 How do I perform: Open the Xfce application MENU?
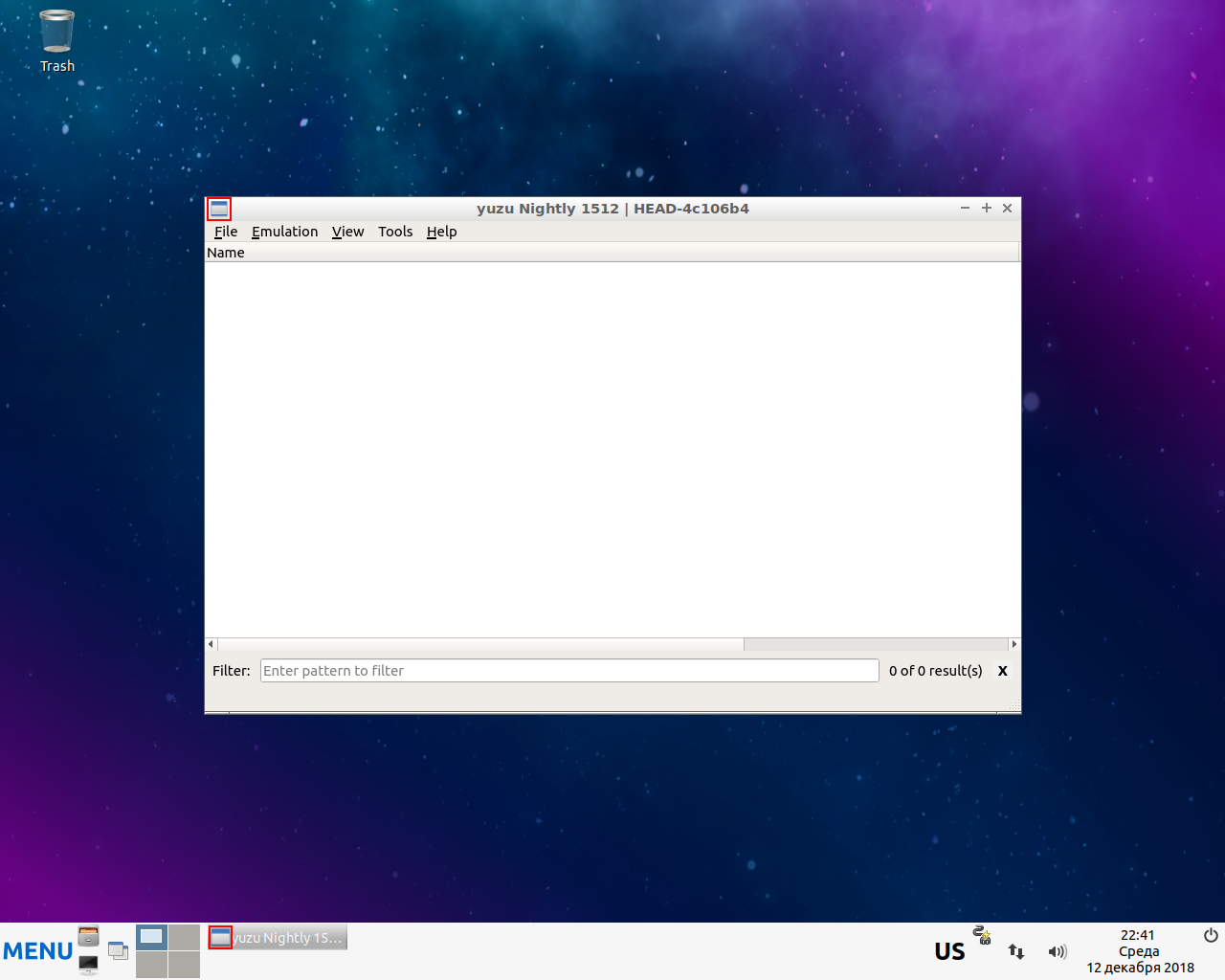point(37,950)
